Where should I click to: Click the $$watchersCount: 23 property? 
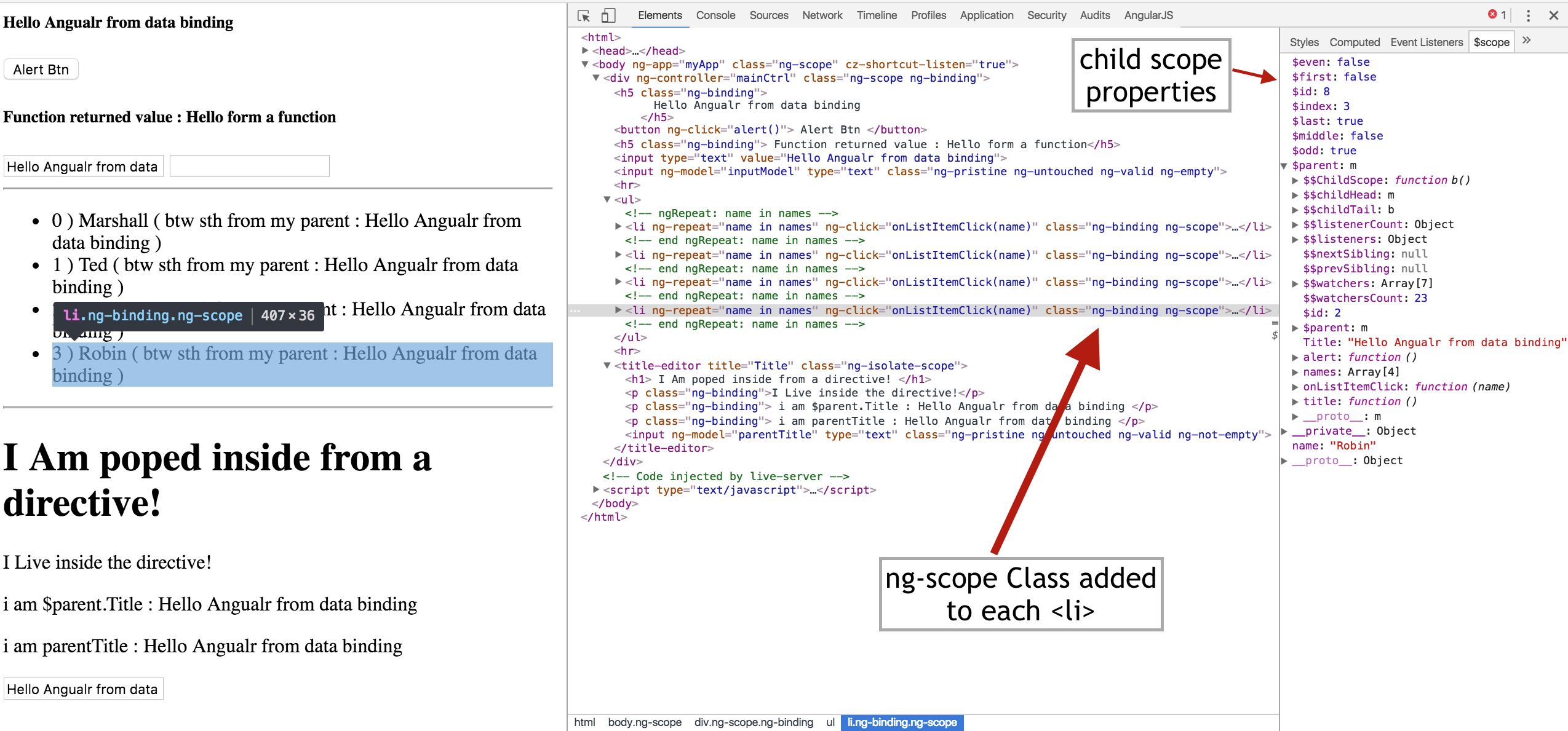[x=1365, y=298]
